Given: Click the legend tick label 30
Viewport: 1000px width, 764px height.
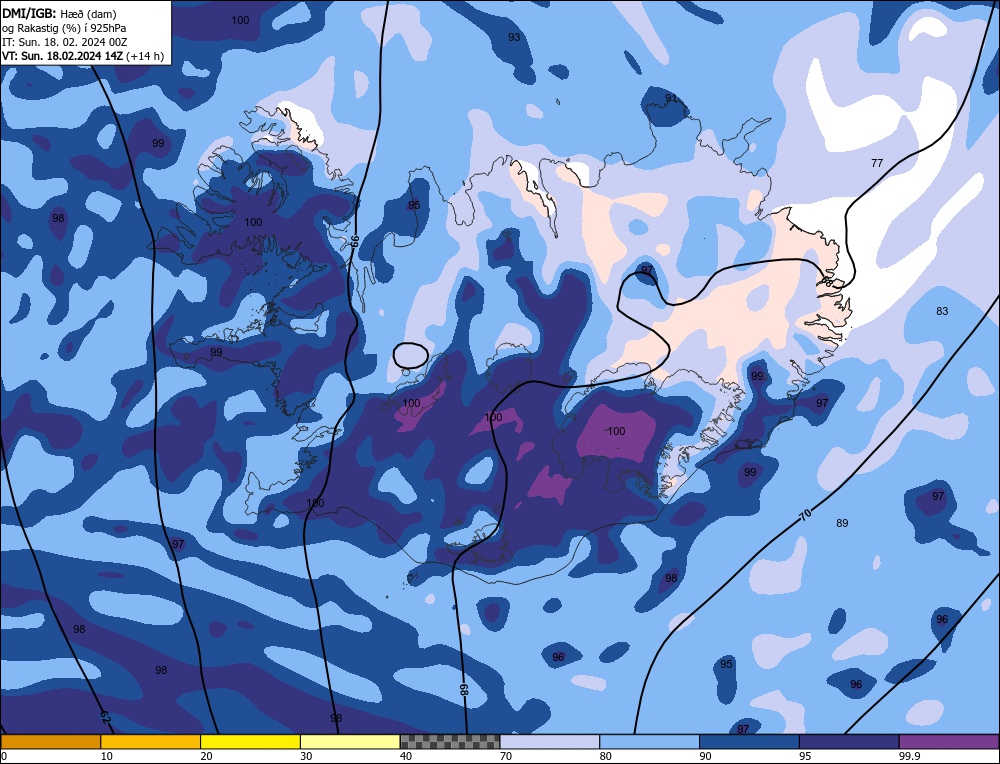Looking at the screenshot, I should point(306,756).
